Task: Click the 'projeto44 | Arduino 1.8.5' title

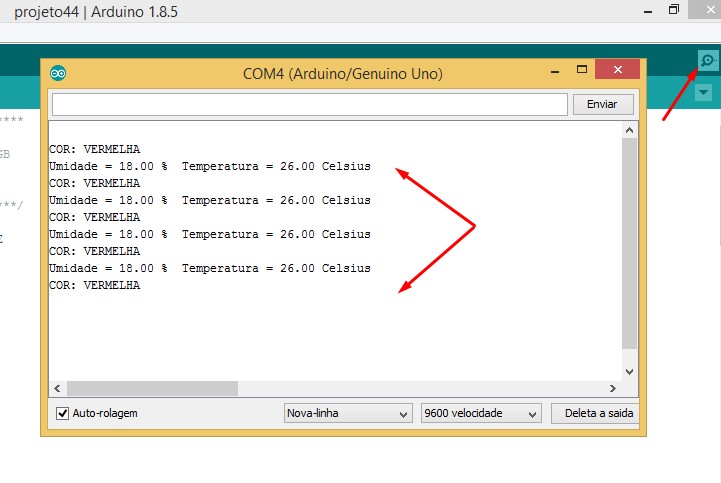Action: coord(96,12)
